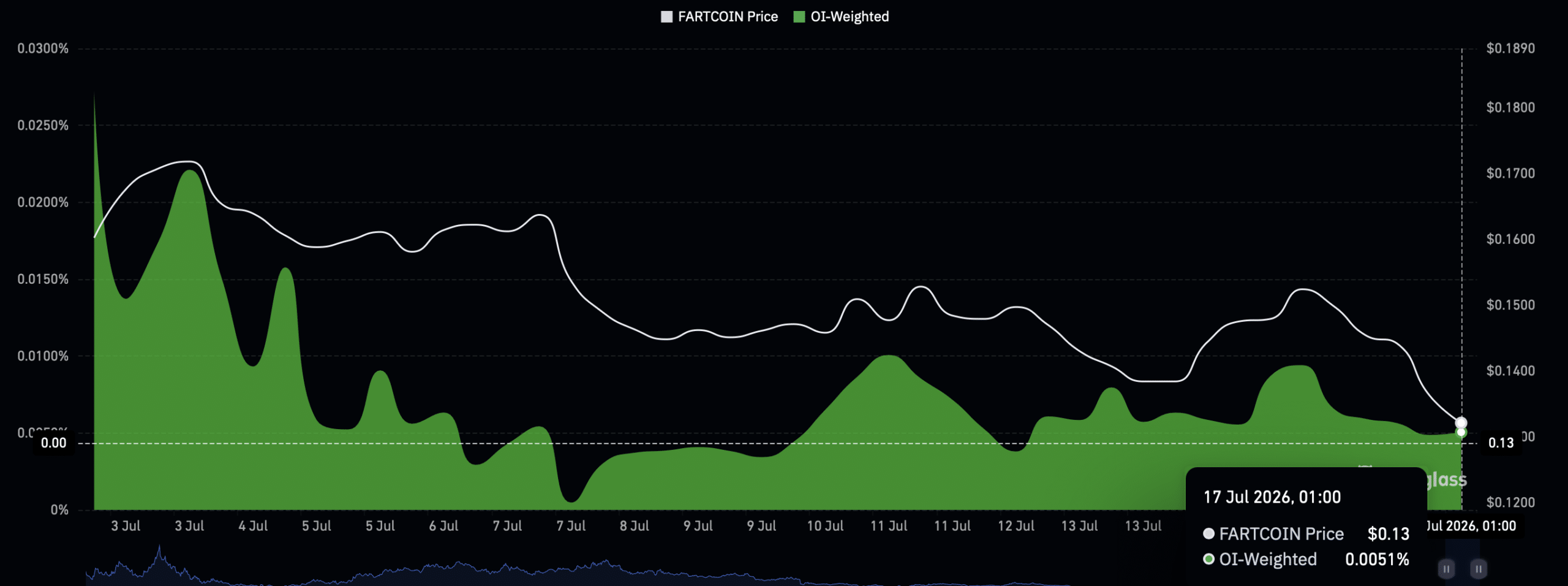The image size is (1568, 586).
Task: Click the tooltip value 0.0051%
Action: [x=1377, y=560]
